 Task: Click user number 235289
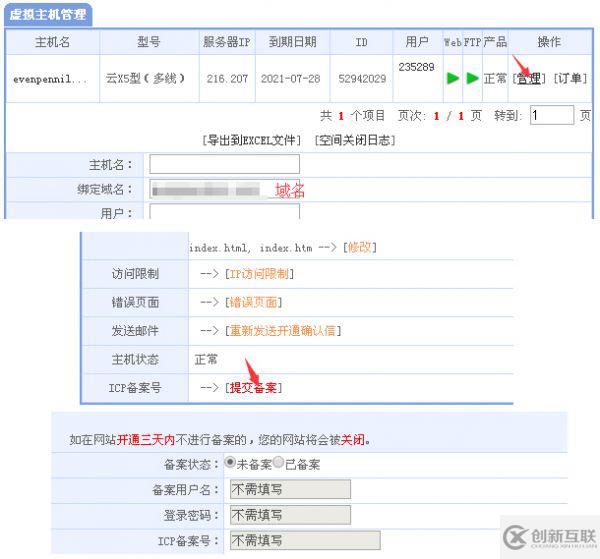coord(416,67)
